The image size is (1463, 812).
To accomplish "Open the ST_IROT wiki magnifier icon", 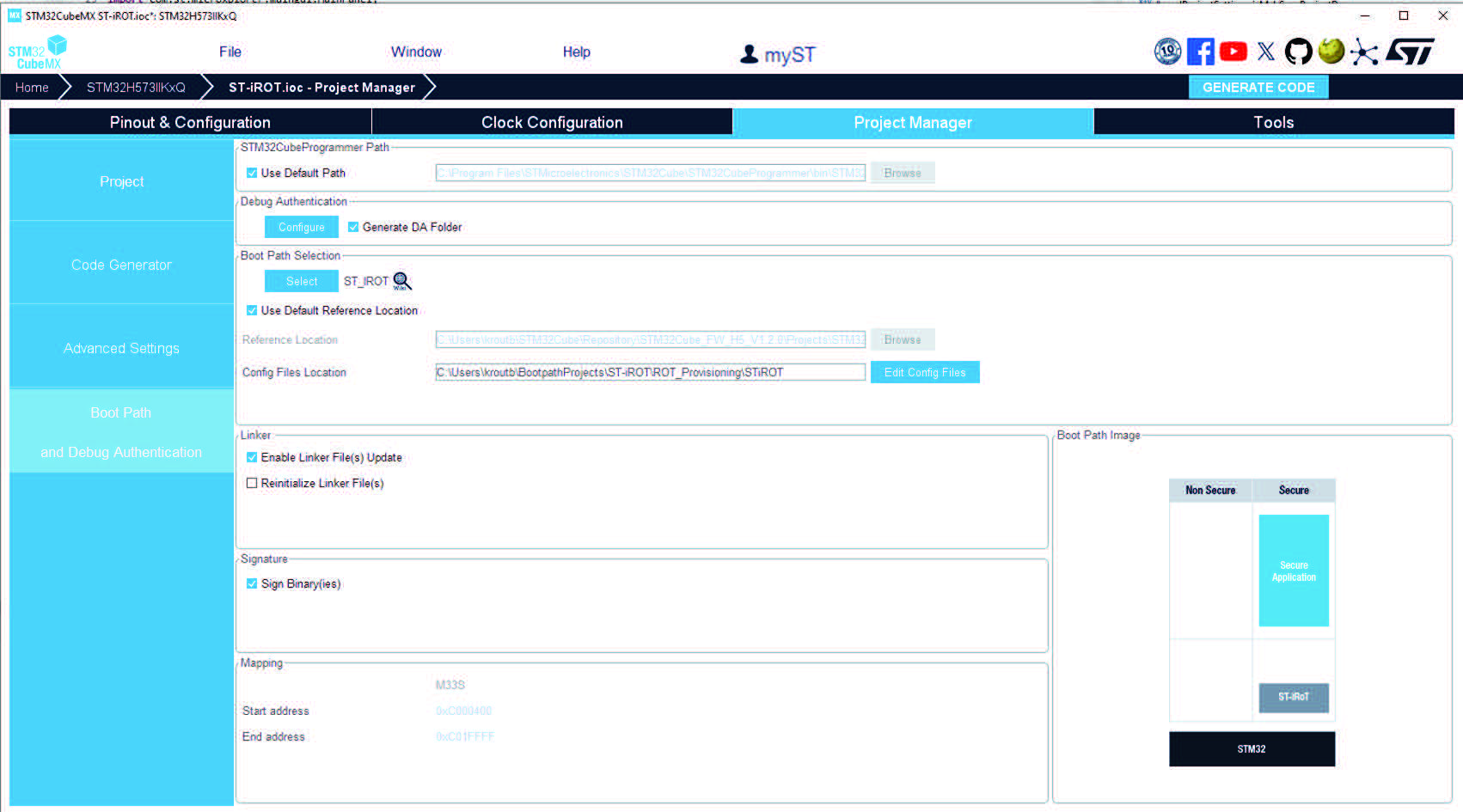I will pyautogui.click(x=401, y=281).
